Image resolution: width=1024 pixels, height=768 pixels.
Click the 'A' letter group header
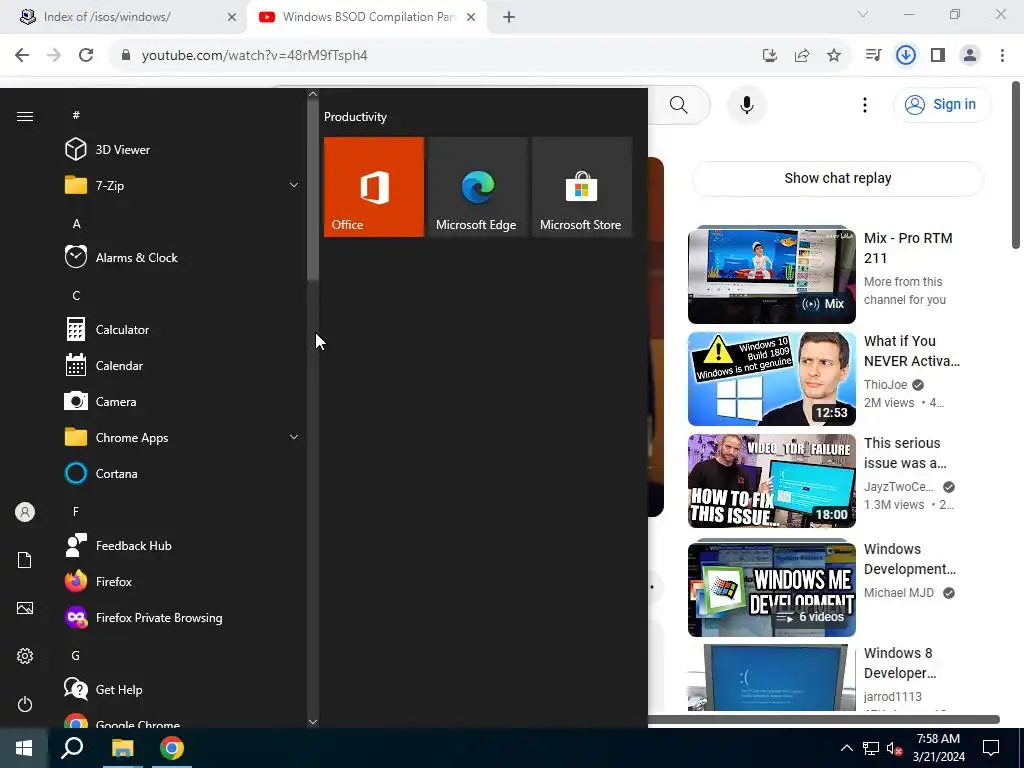click(76, 223)
